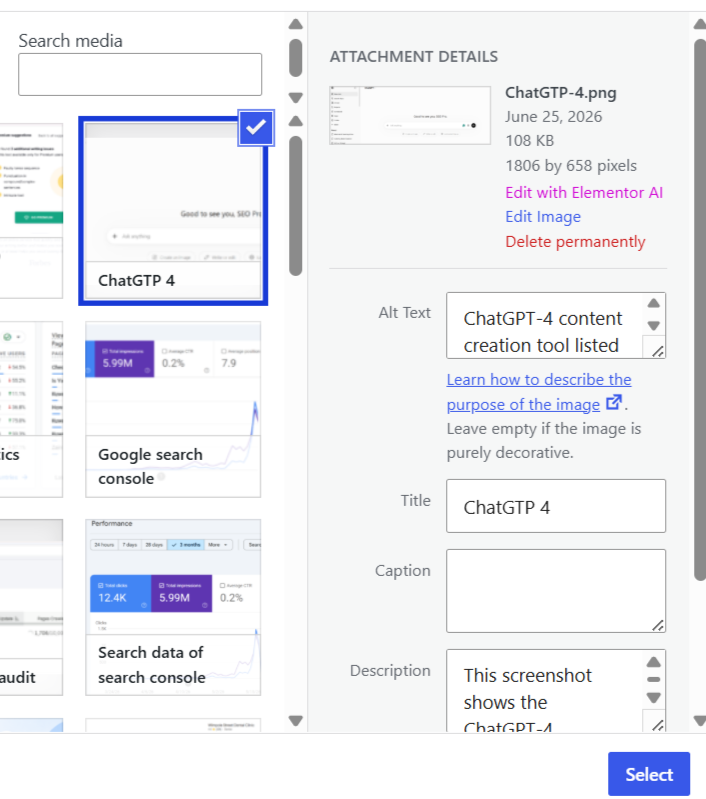Click the short scrollbar thumb beside Search media
Image resolution: width=706 pixels, height=799 pixels.
296,58
